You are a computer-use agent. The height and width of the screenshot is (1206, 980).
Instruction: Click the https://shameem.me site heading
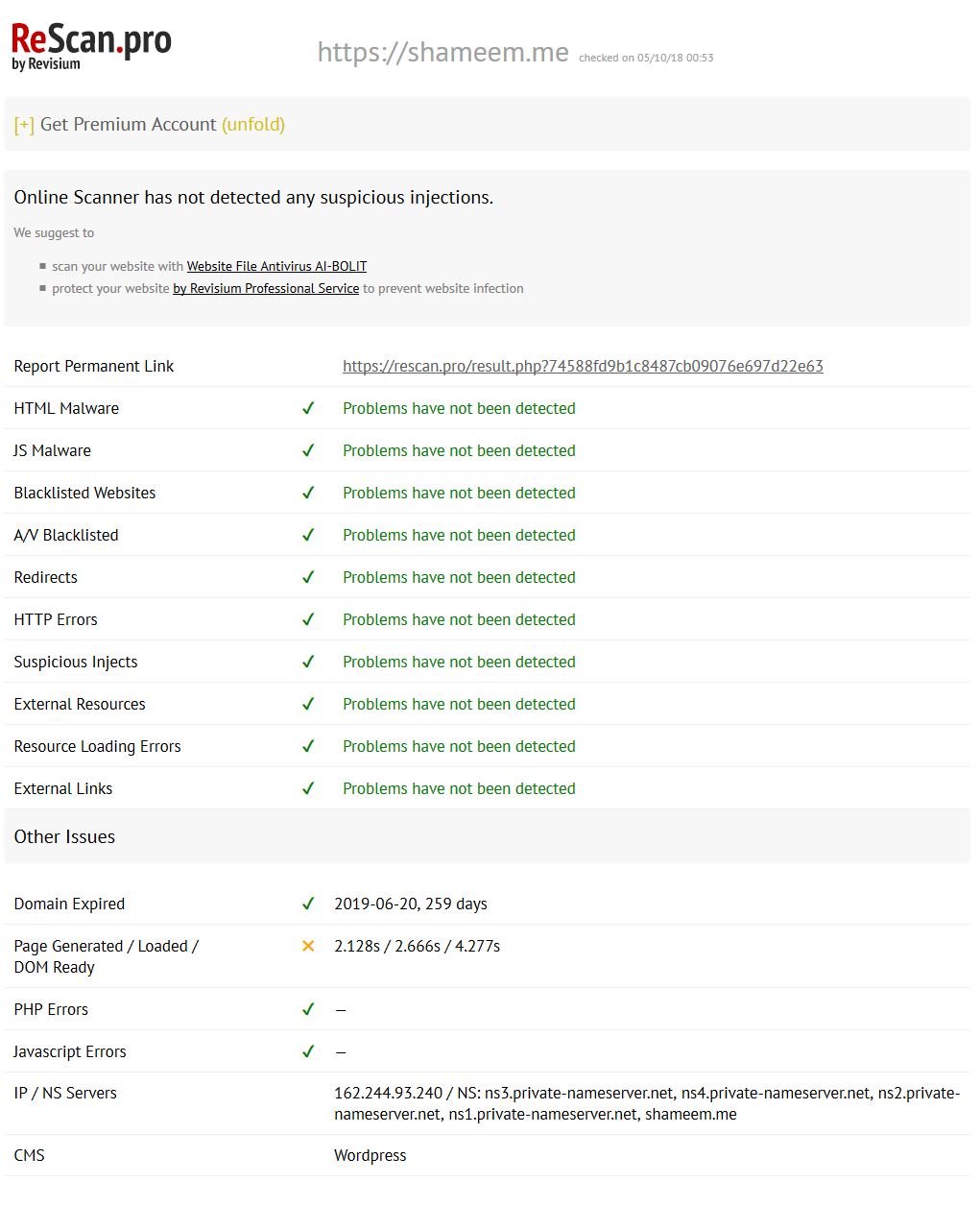[442, 52]
